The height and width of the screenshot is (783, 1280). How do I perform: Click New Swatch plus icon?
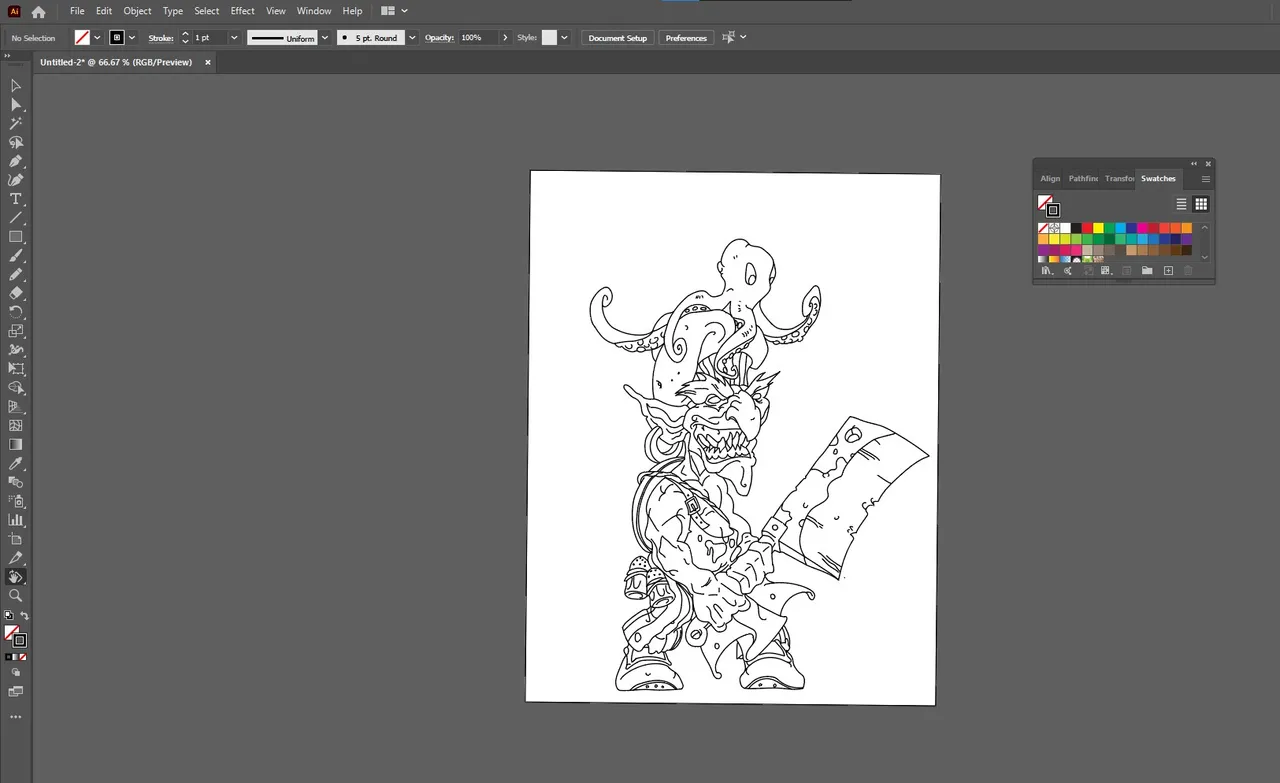(1168, 271)
